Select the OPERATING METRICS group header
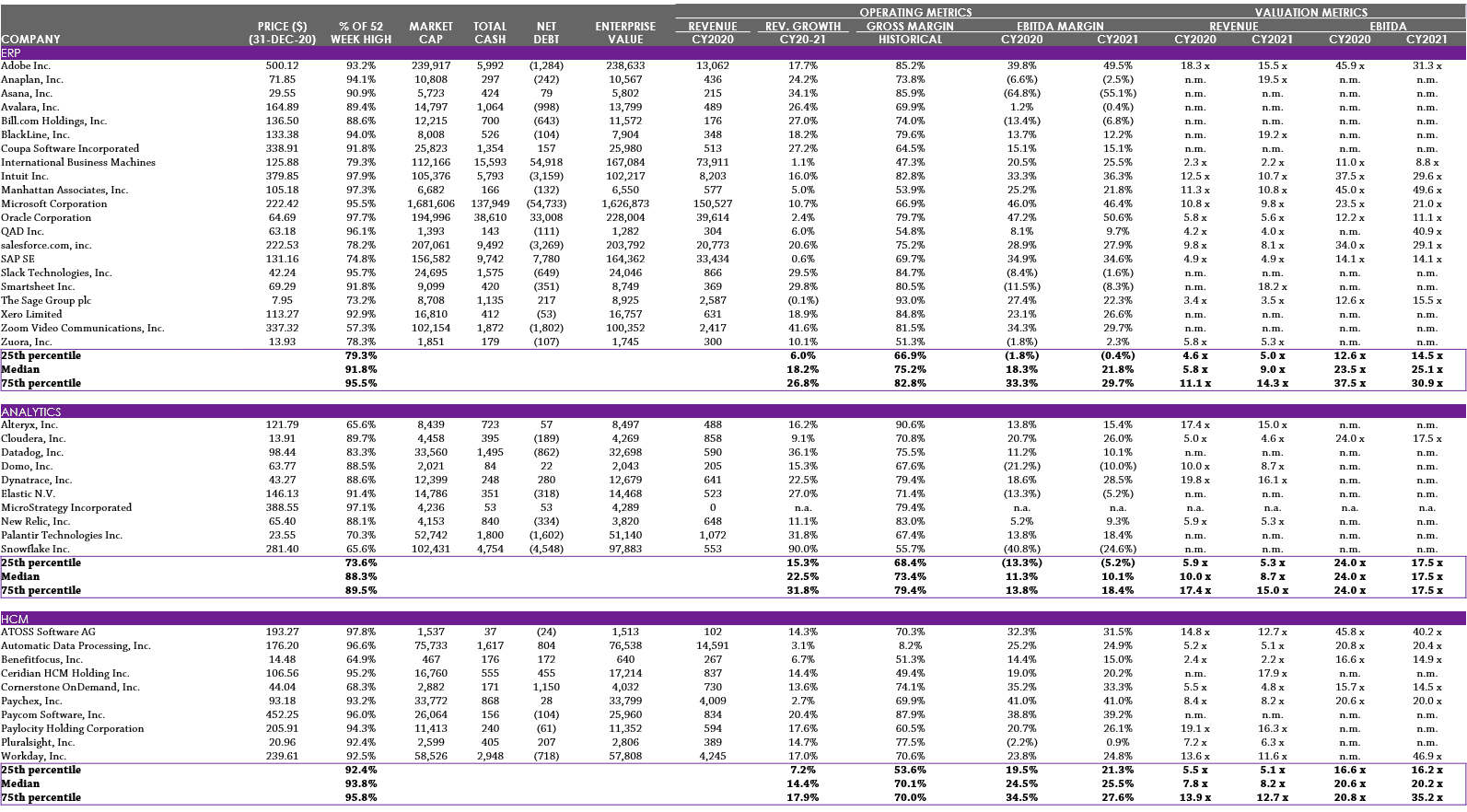The width and height of the screenshot is (1467, 812). tap(915, 13)
